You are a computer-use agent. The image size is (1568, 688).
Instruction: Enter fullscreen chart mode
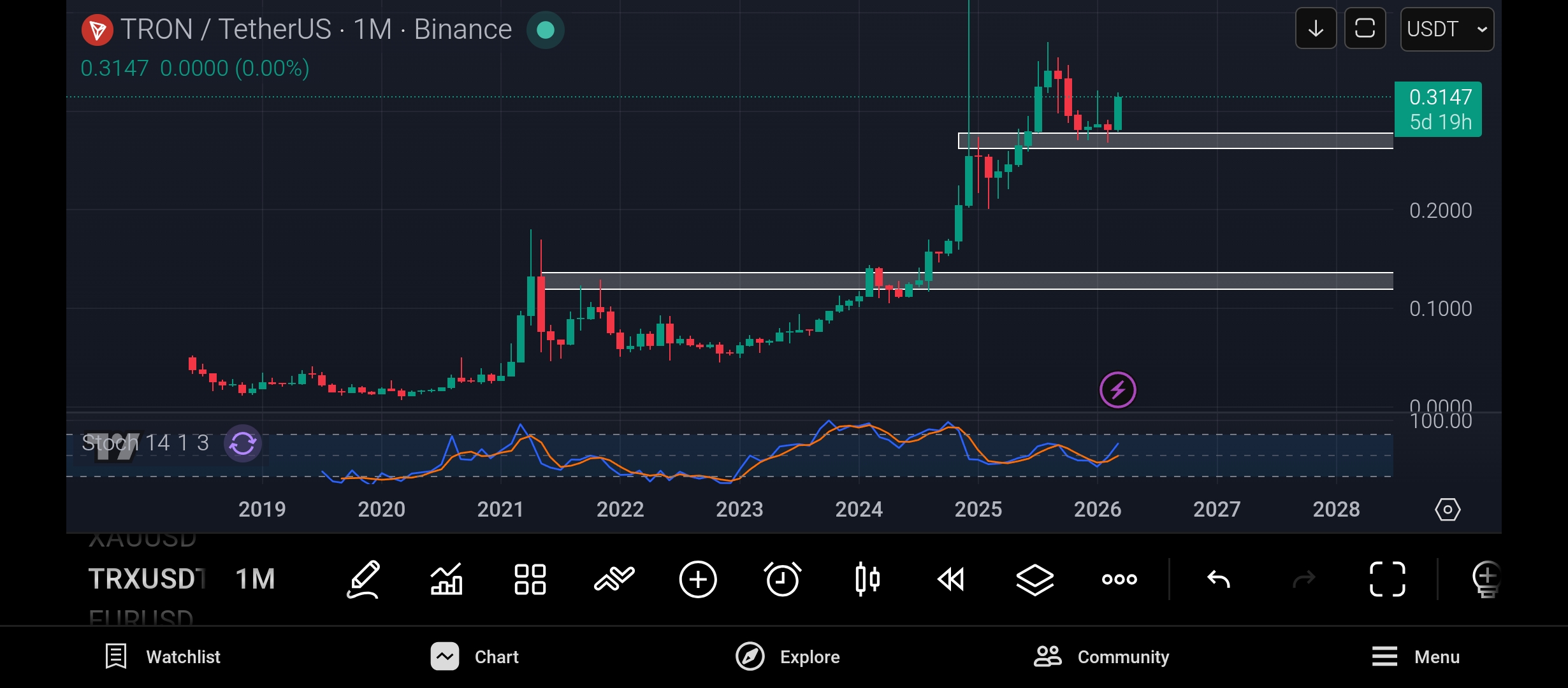tap(1387, 579)
